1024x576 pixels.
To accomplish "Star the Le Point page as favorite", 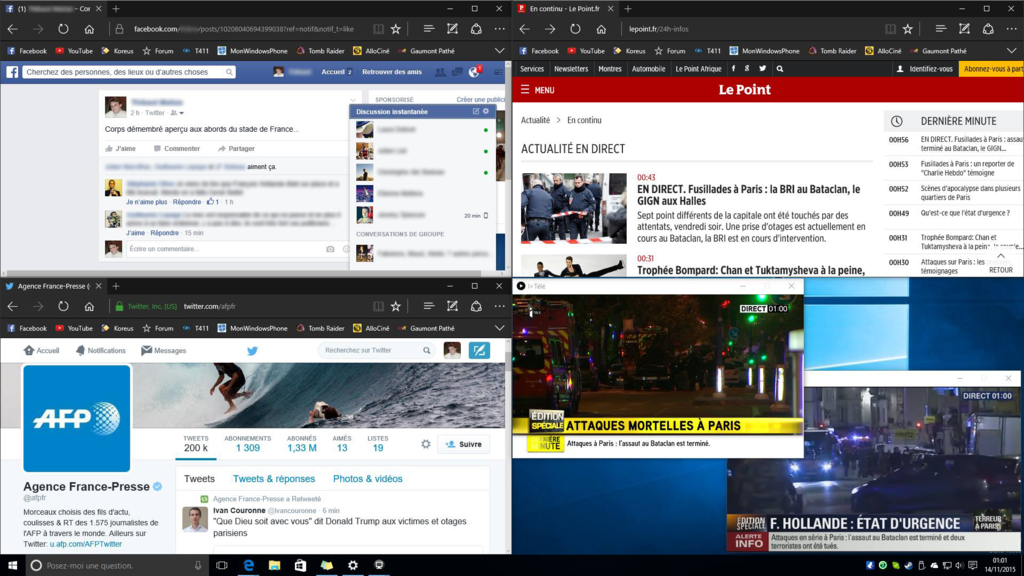I will [908, 29].
